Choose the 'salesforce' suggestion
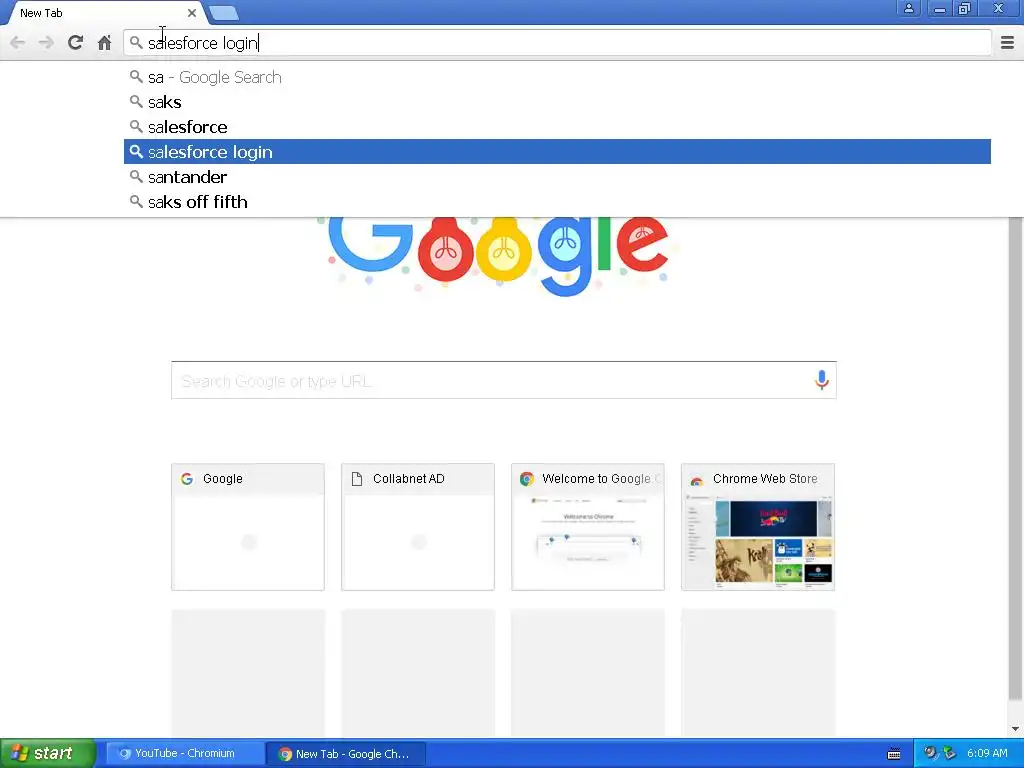1024x768 pixels. 557,127
